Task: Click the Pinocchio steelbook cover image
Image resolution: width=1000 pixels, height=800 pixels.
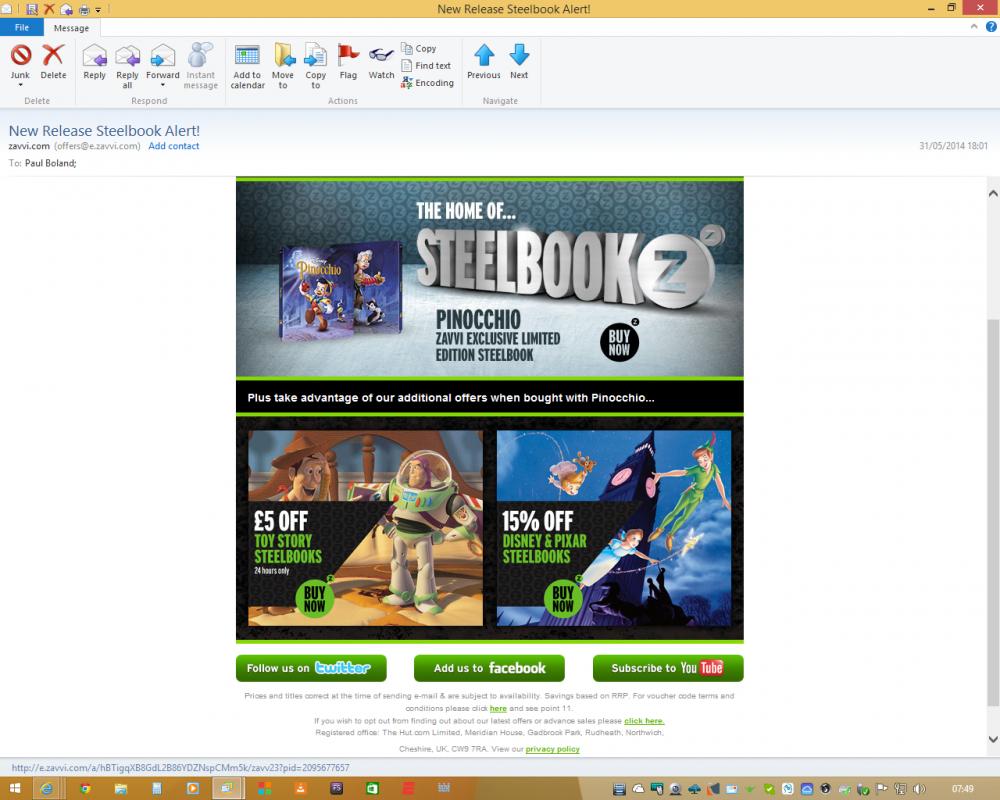Action: 341,290
